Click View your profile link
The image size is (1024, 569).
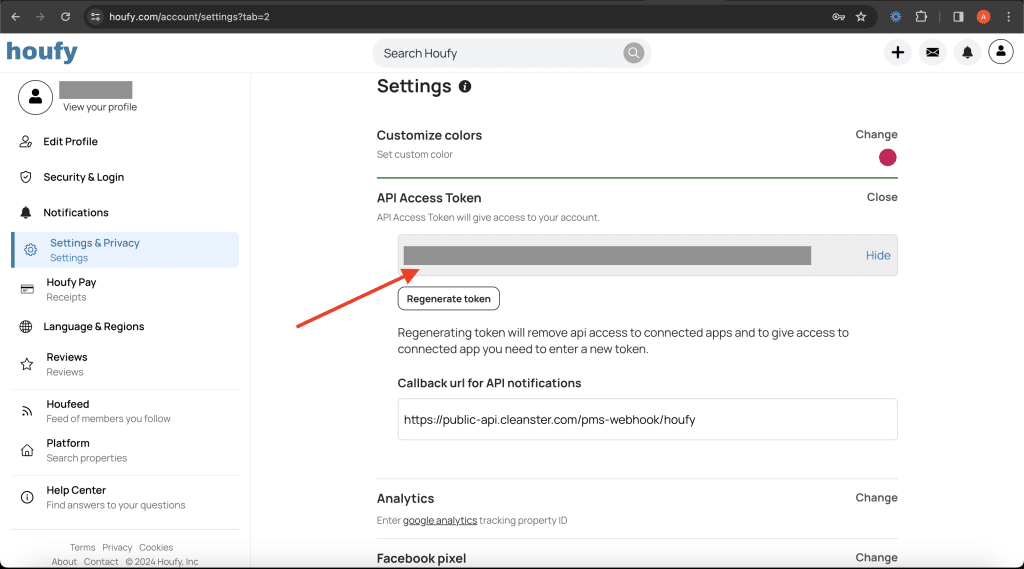(100, 107)
